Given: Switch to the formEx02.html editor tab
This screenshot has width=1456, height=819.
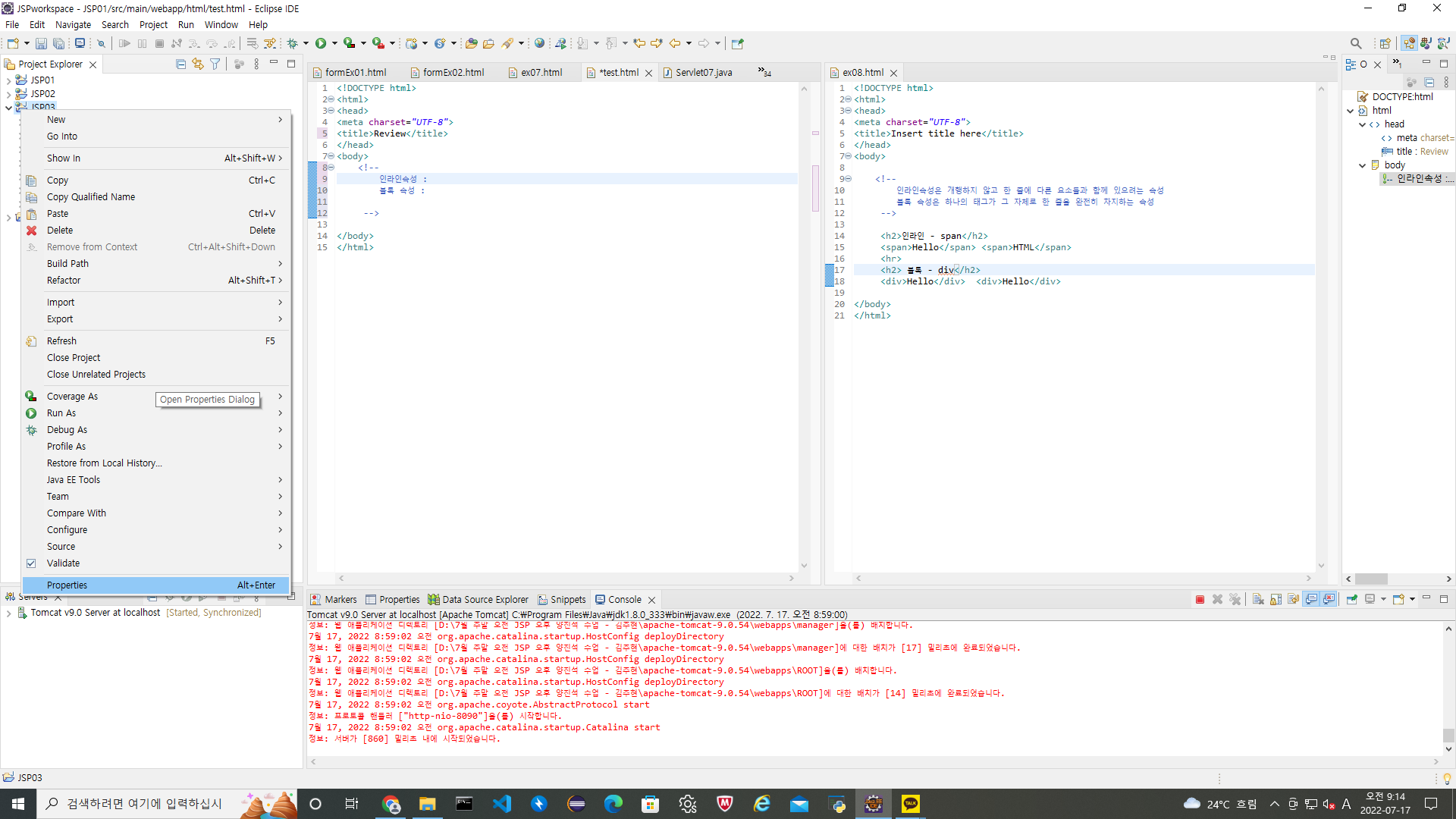Looking at the screenshot, I should 453,73.
